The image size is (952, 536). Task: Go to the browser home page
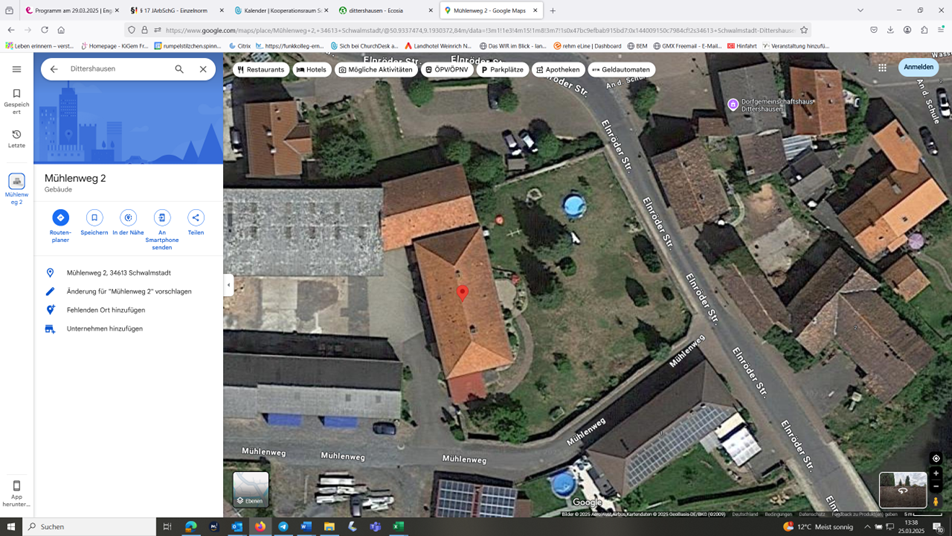tap(61, 30)
